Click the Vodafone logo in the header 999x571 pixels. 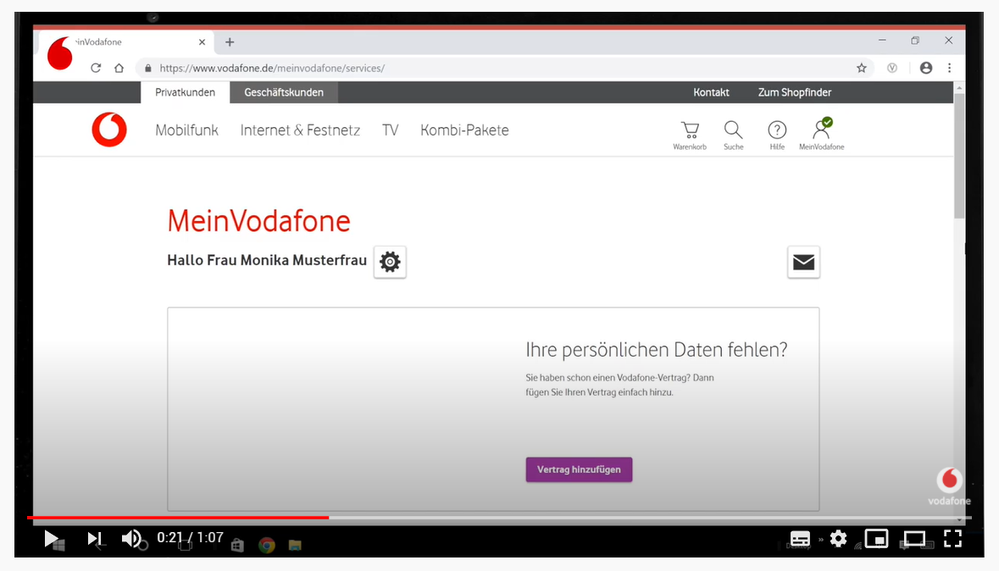[109, 130]
